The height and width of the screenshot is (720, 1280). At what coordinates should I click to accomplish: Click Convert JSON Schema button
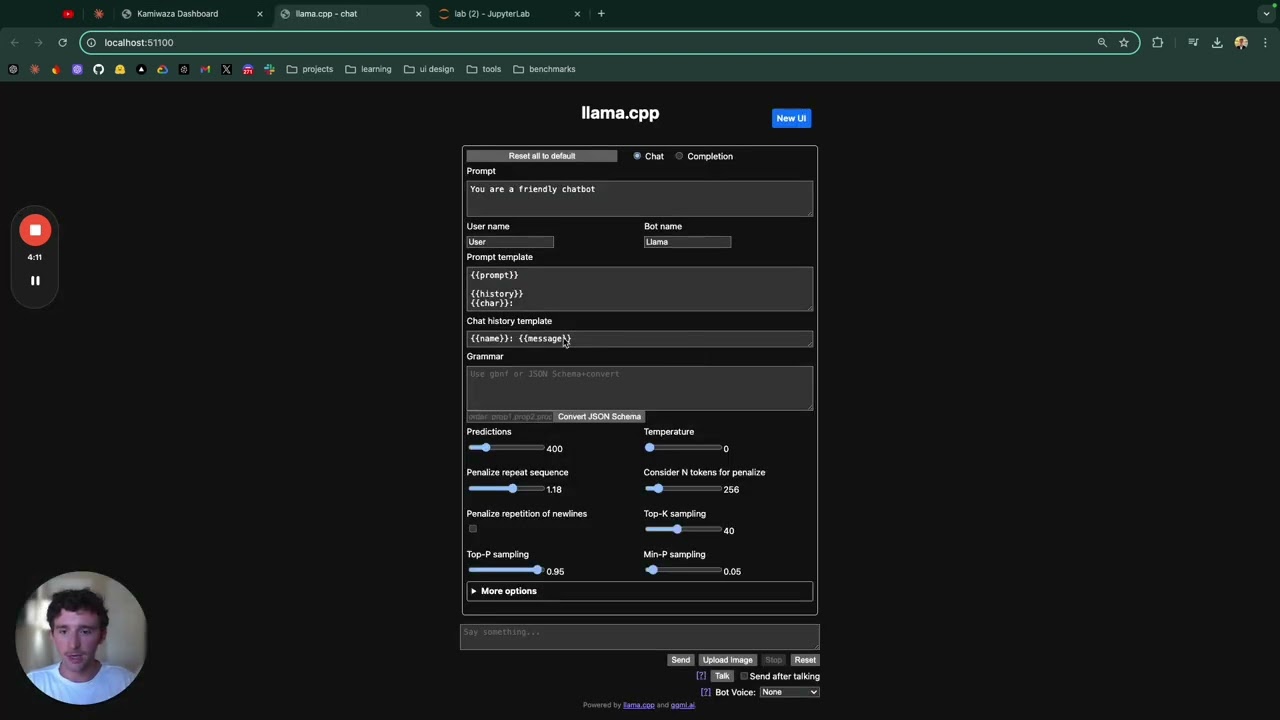(599, 416)
